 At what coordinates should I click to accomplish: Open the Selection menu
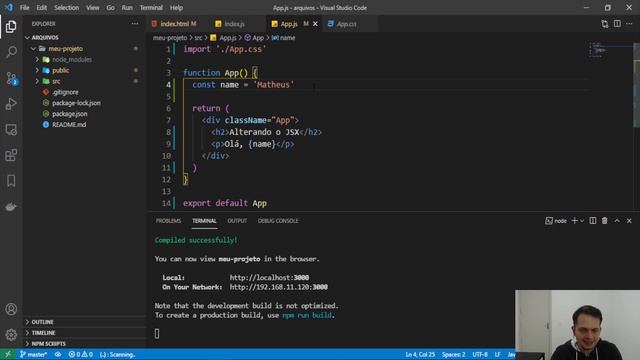tap(67, 8)
